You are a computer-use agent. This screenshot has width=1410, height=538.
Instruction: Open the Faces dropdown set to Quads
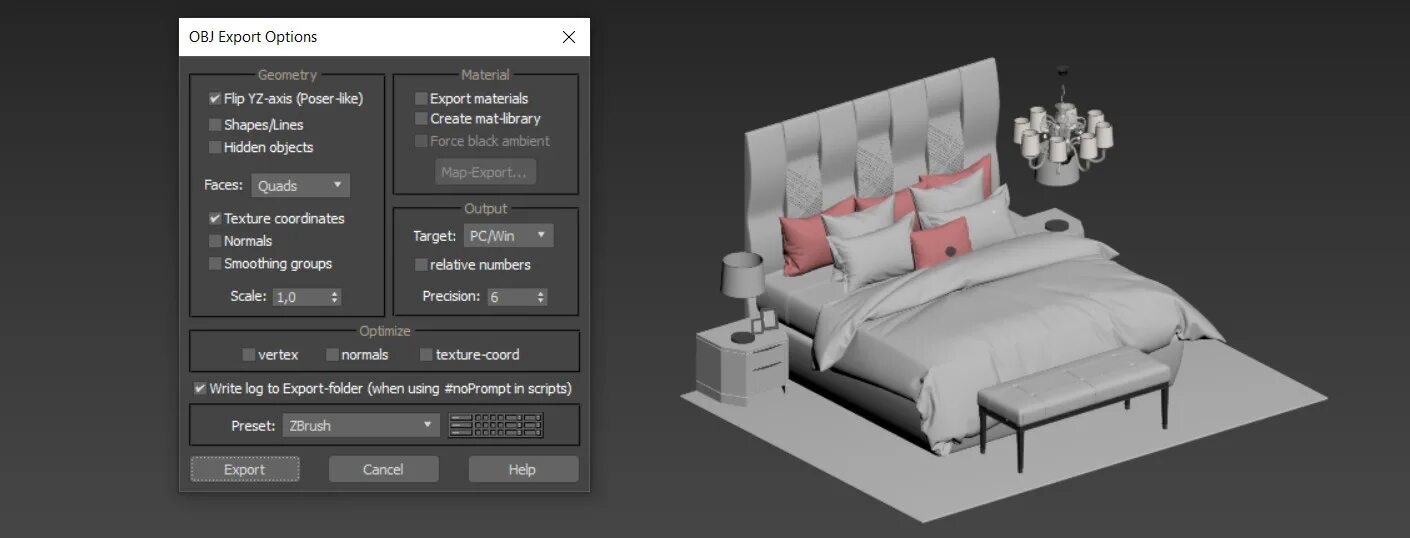[300, 186]
